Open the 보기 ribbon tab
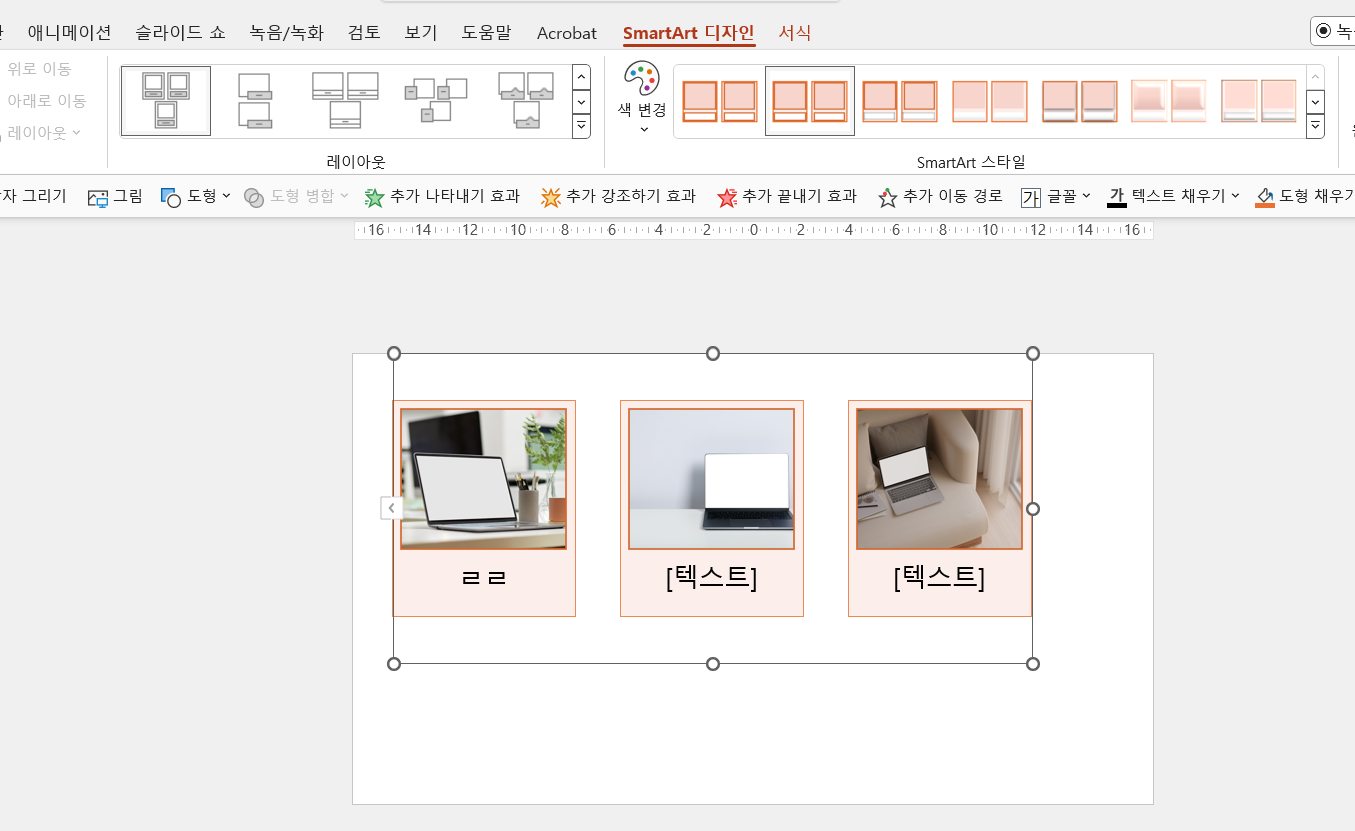The width and height of the screenshot is (1355, 831). (x=421, y=32)
